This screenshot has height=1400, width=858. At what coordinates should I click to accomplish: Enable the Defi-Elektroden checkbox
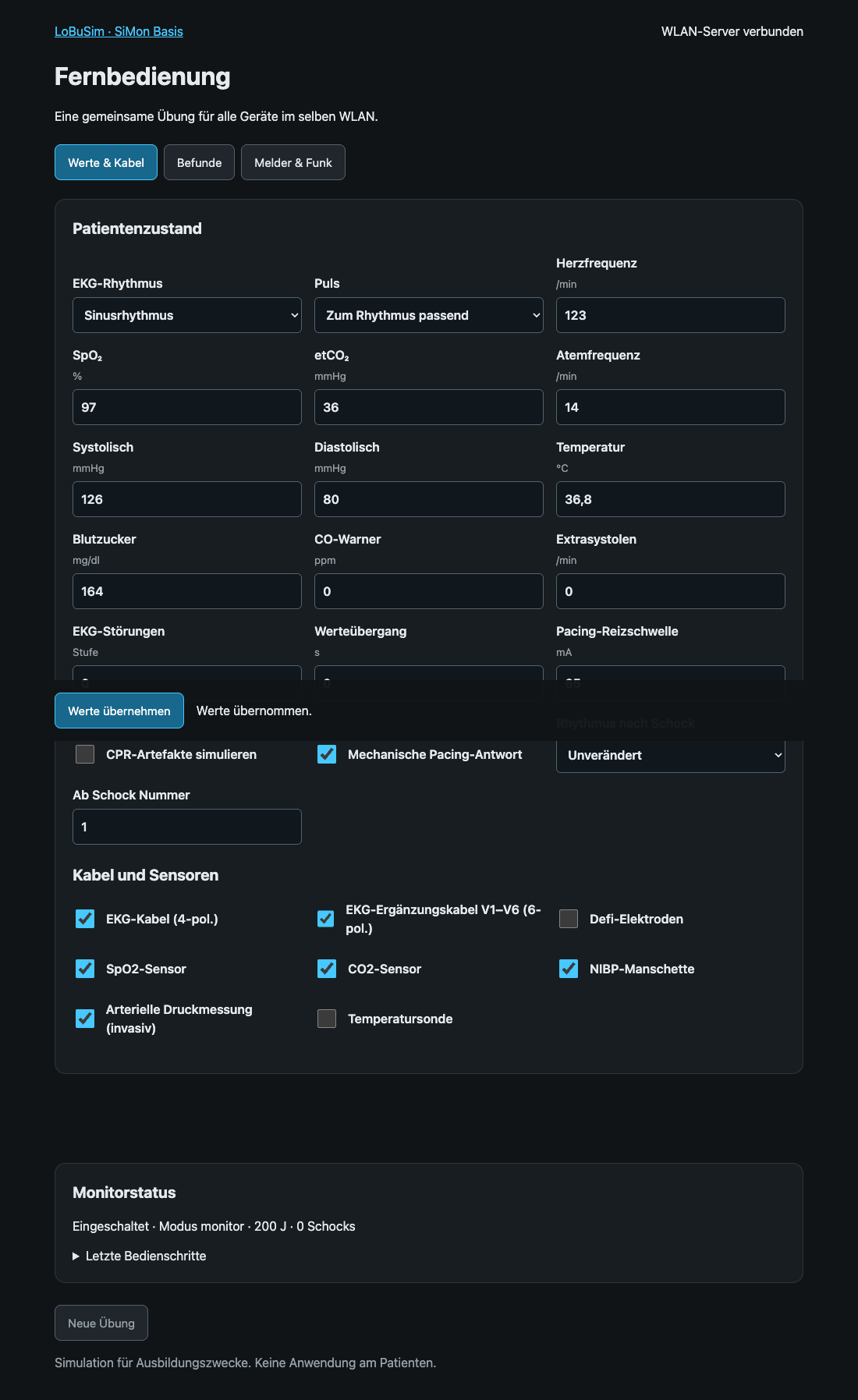click(x=569, y=919)
